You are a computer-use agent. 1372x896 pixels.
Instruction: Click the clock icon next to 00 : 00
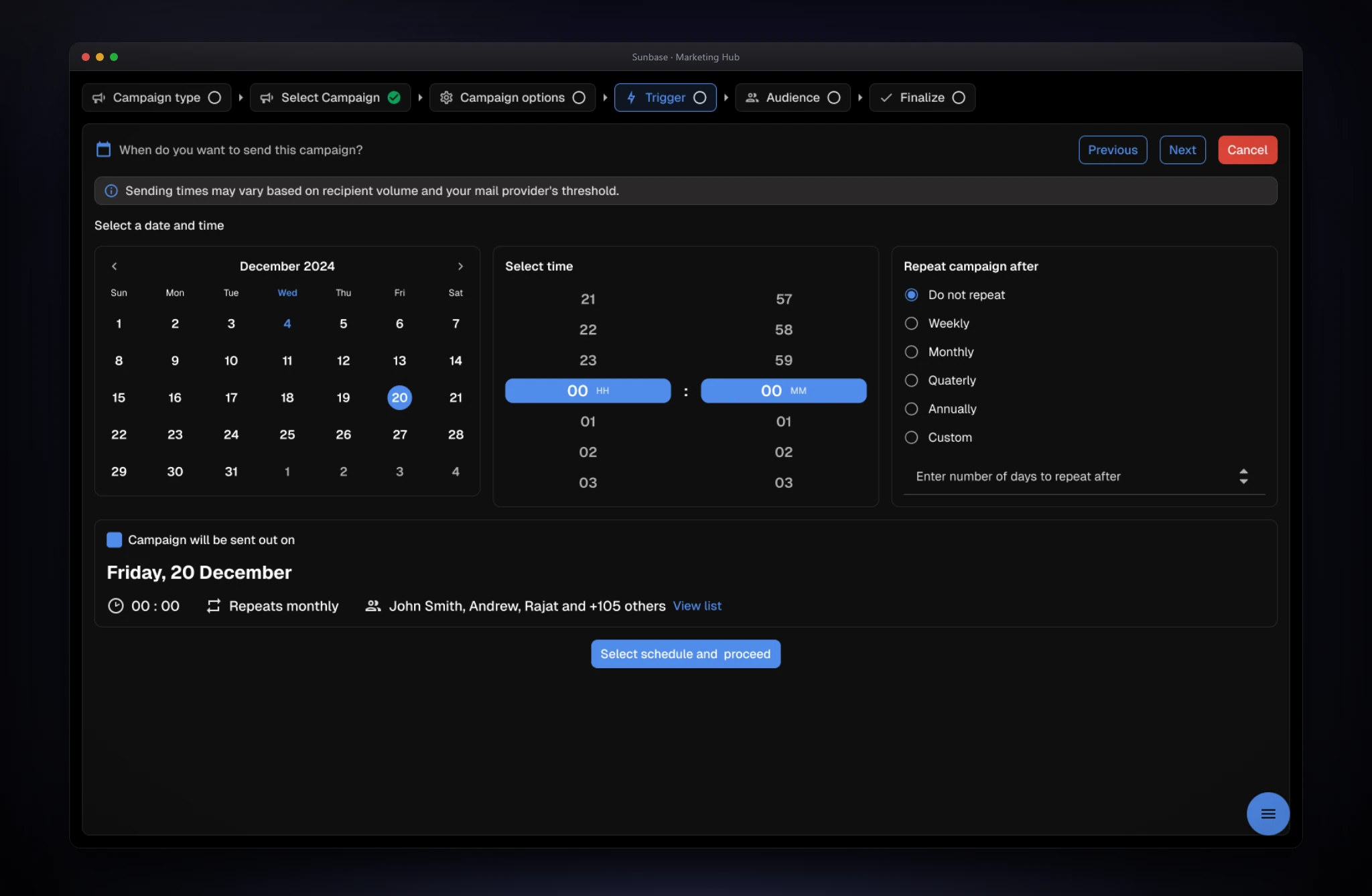[116, 606]
